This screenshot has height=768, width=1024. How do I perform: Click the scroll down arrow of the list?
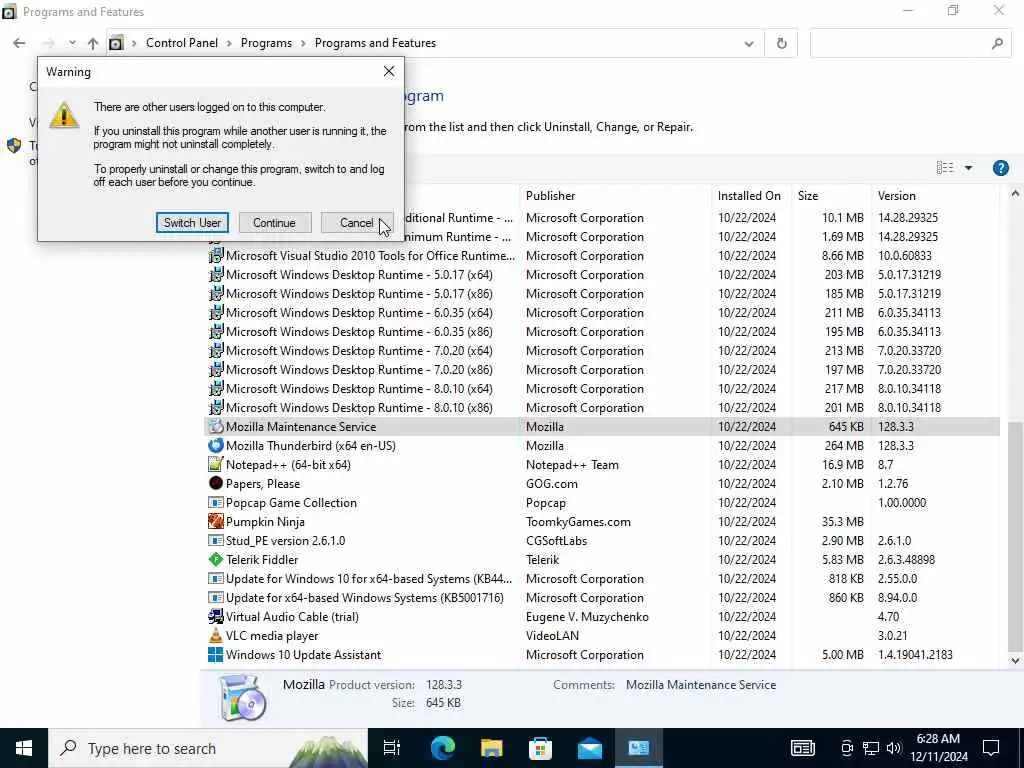tap(1015, 660)
